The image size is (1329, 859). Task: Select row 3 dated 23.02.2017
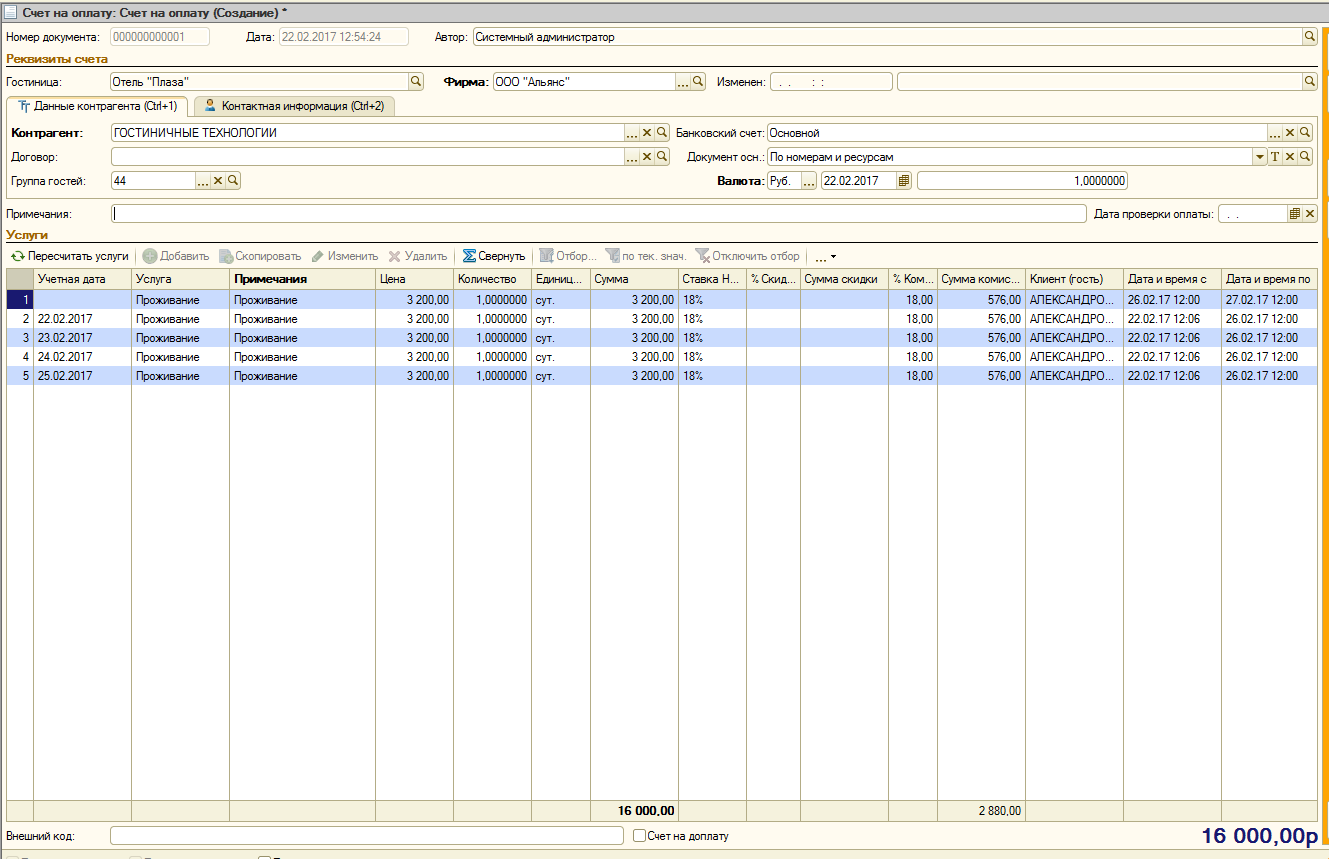661,338
